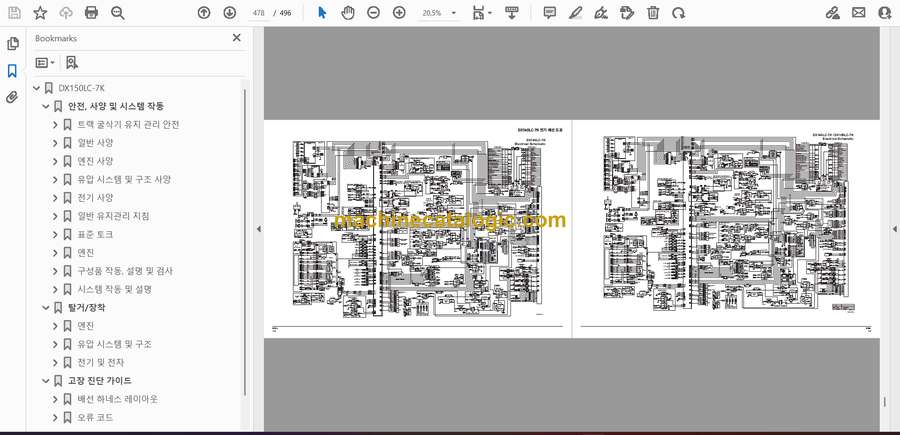Close the Bookmarks panel
Image resolution: width=900 pixels, height=435 pixels.
point(236,38)
